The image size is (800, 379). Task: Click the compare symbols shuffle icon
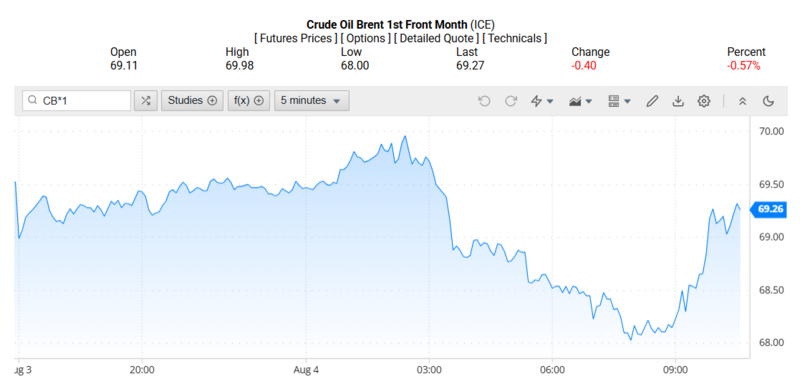pyautogui.click(x=146, y=100)
